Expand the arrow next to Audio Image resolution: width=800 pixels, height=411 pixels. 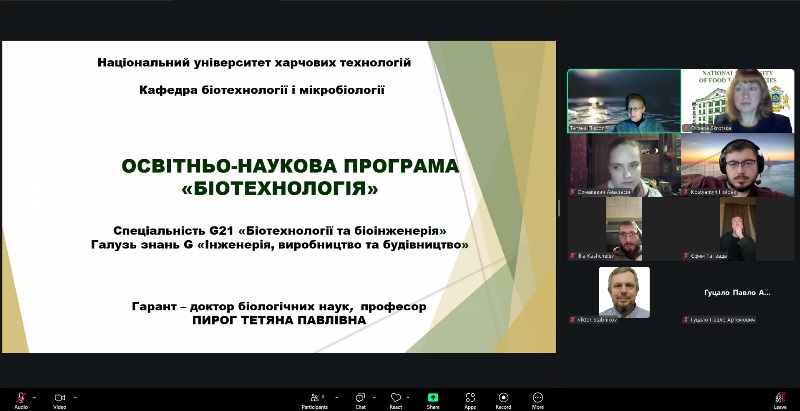tap(36, 395)
